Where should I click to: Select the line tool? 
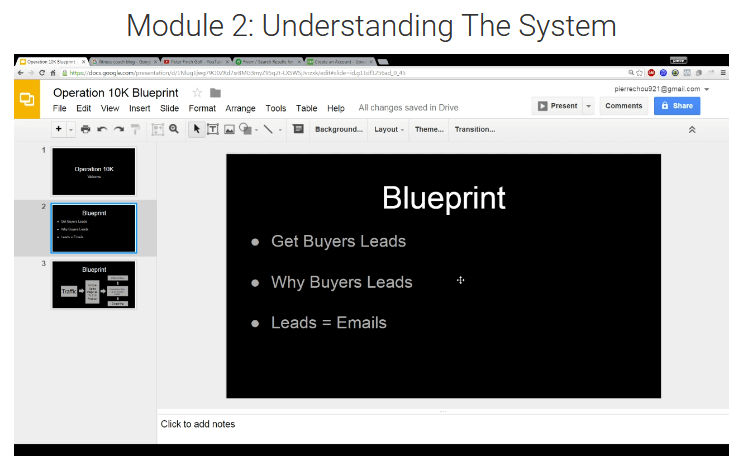pyautogui.click(x=268, y=129)
